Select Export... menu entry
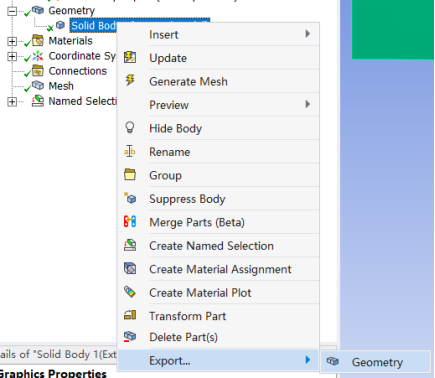Viewport: 435px width, 378px height. (x=218, y=360)
